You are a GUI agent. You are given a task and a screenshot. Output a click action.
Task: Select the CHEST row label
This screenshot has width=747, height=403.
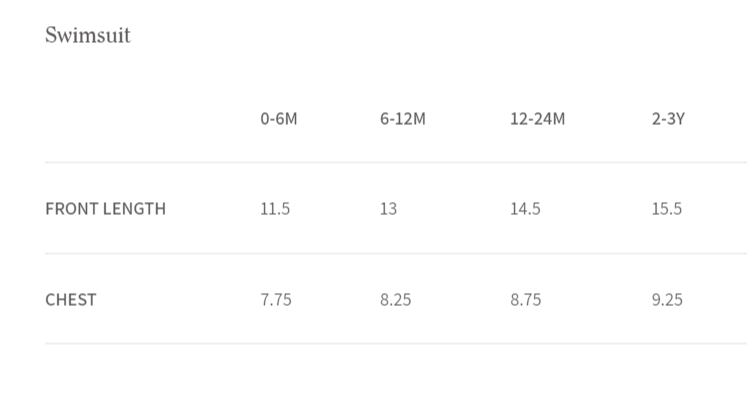point(71,299)
